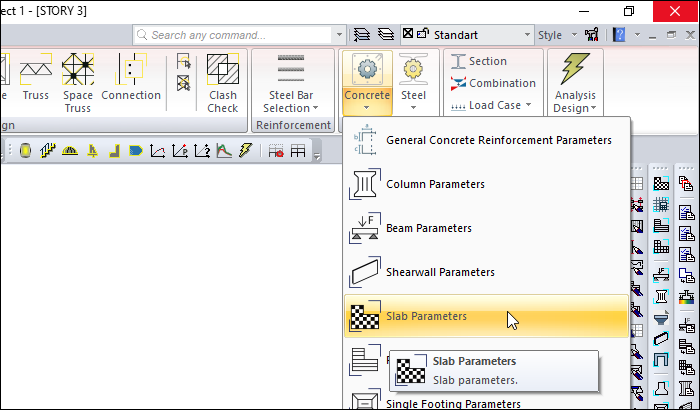Open the Load Case dropdown

487,105
